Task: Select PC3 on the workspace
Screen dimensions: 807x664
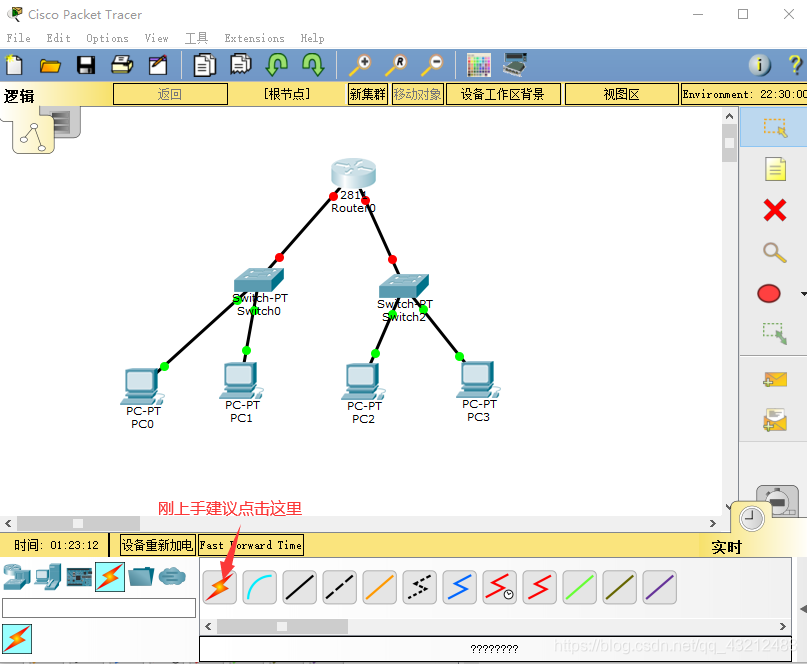Action: [x=478, y=380]
